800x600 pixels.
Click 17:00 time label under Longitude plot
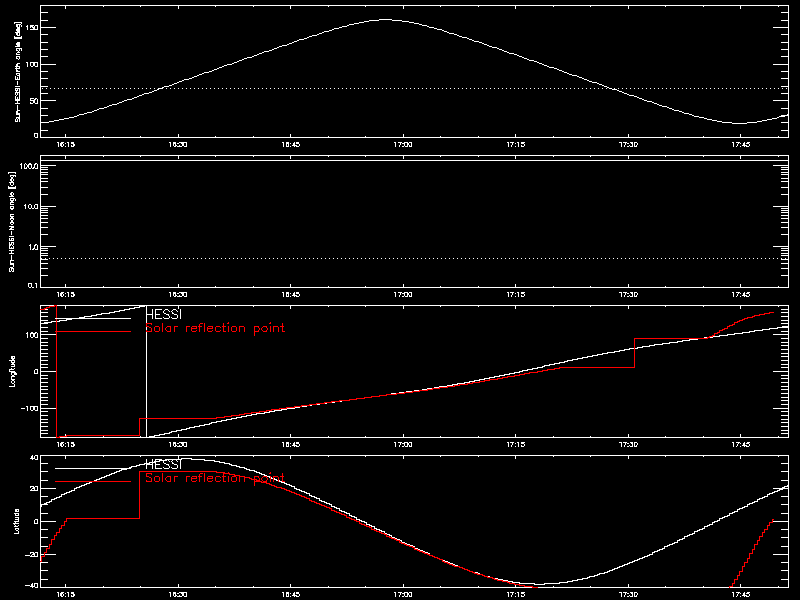pos(403,445)
